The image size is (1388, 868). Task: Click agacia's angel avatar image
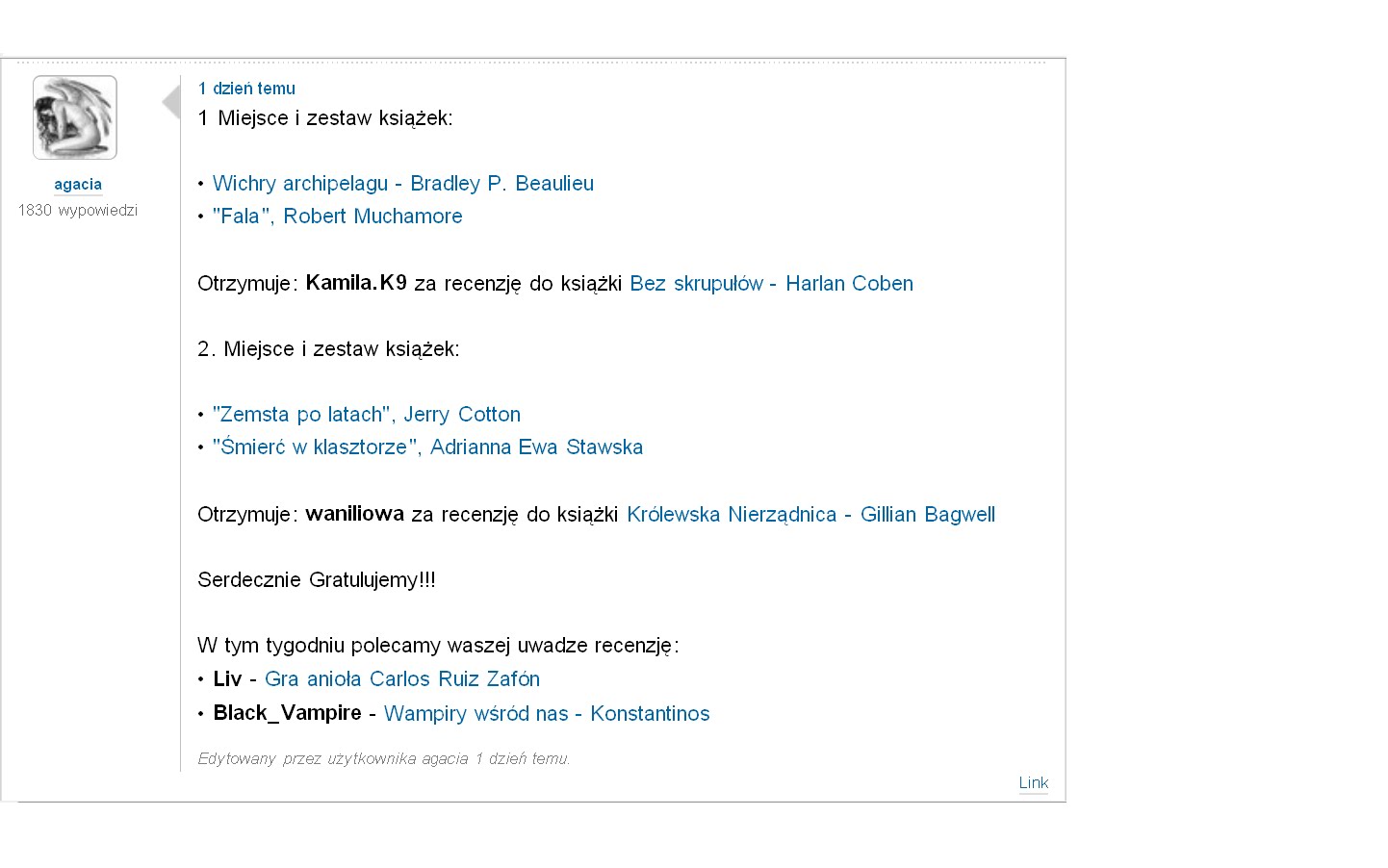tap(75, 117)
